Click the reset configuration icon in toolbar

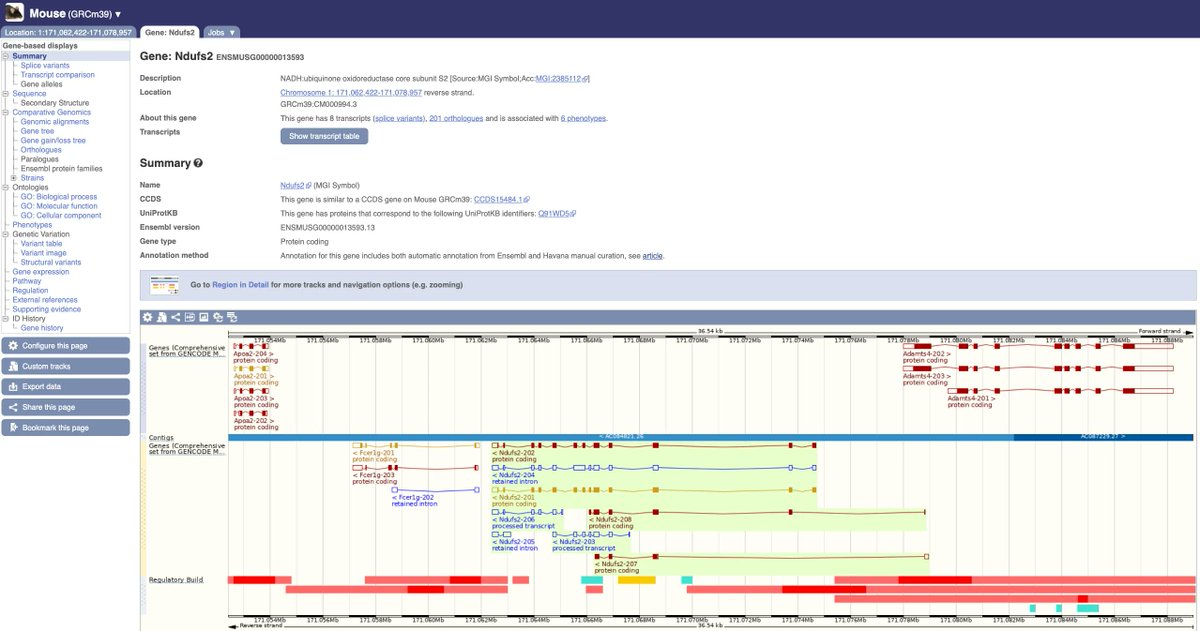pyautogui.click(x=217, y=317)
